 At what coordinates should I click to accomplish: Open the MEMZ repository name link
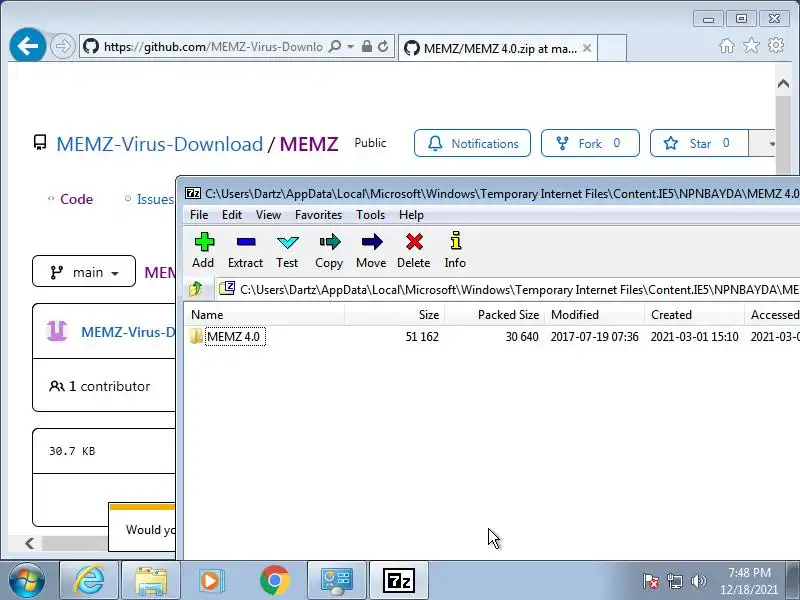309,144
